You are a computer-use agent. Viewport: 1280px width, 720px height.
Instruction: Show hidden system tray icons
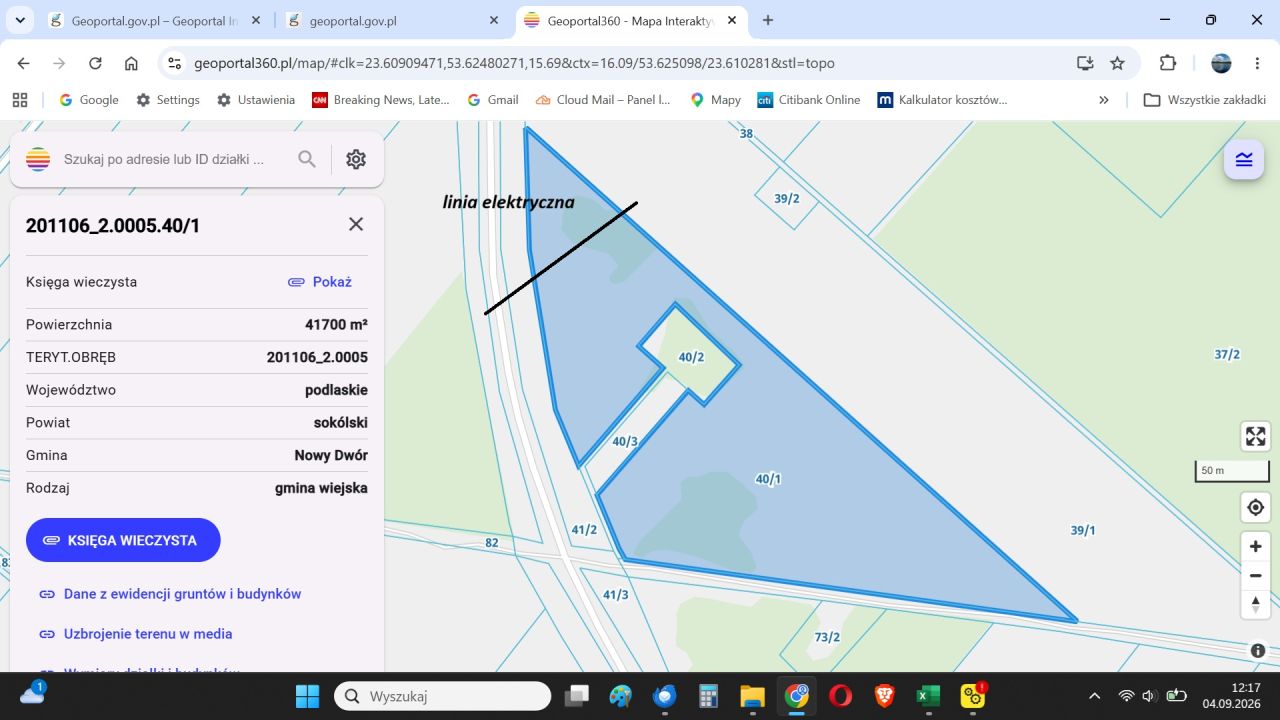coord(1094,696)
